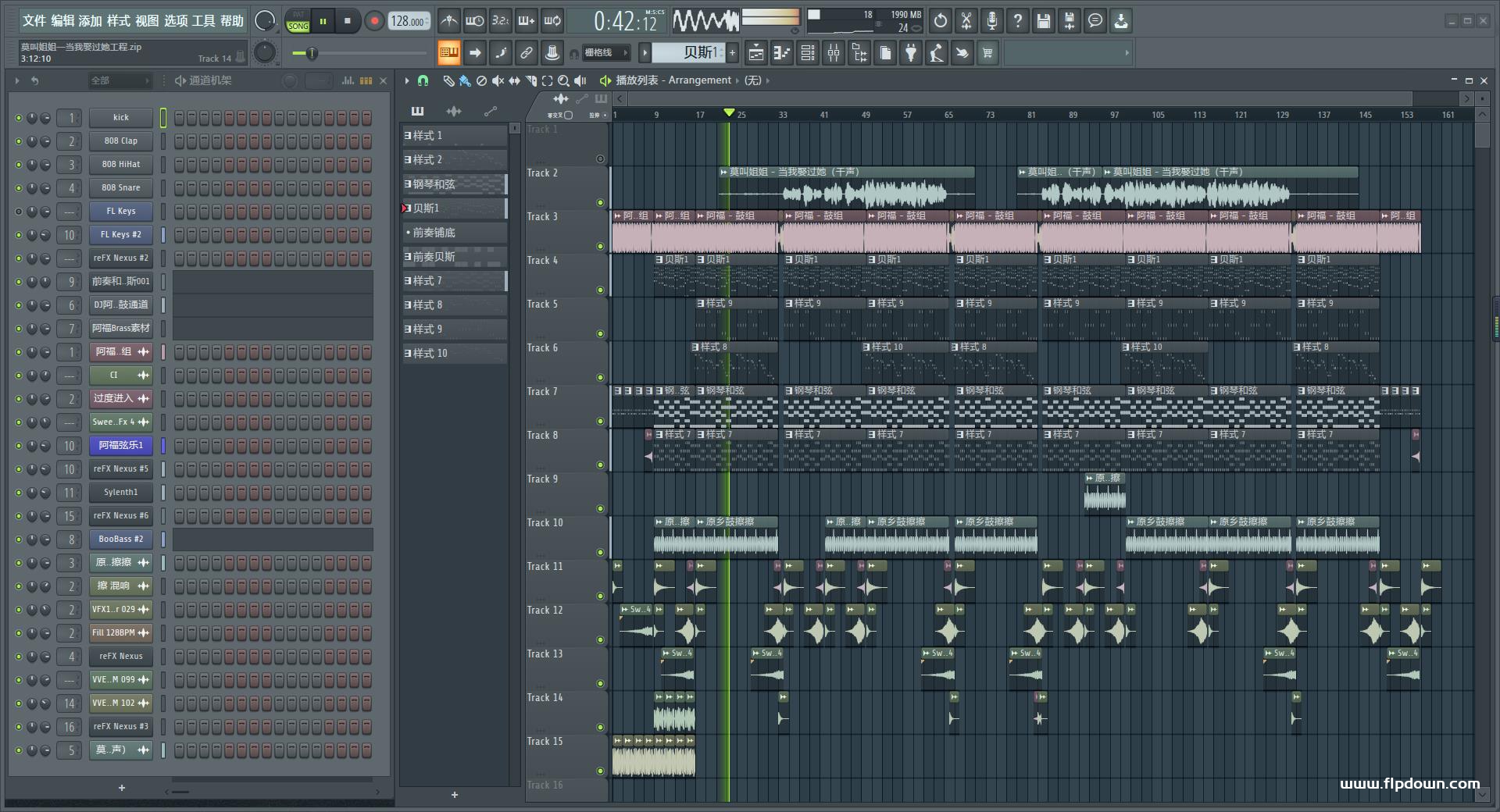The height and width of the screenshot is (812, 1500).
Task: Click the shopping cart icon
Action: pyautogui.click(x=988, y=53)
